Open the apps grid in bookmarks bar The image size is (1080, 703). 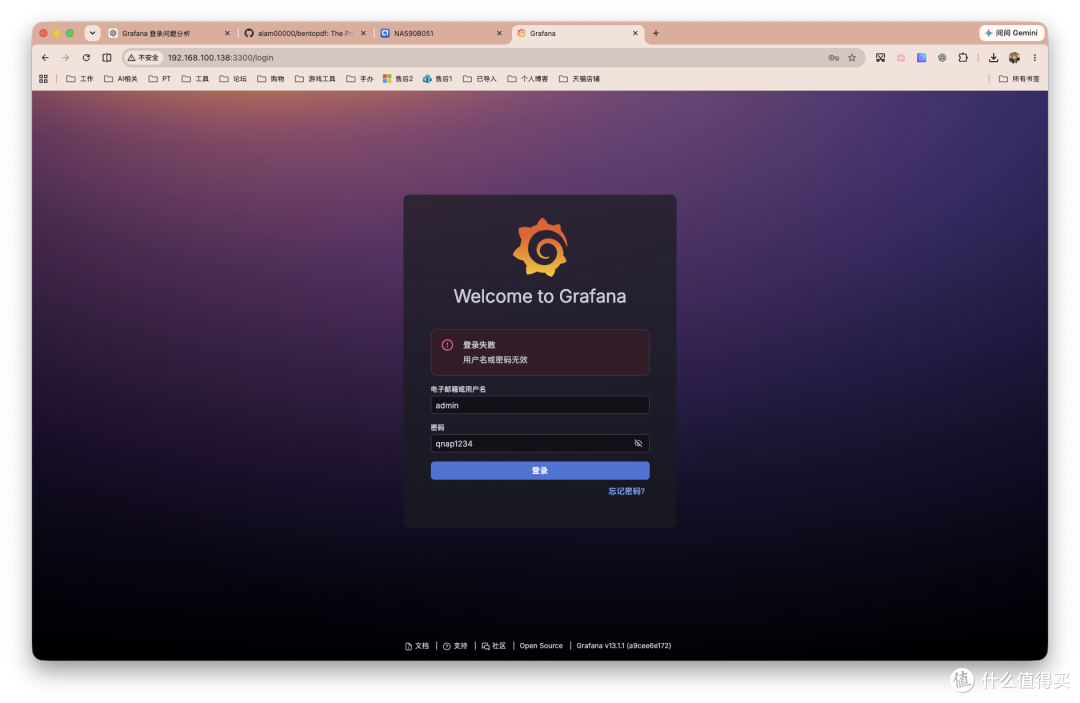click(43, 79)
